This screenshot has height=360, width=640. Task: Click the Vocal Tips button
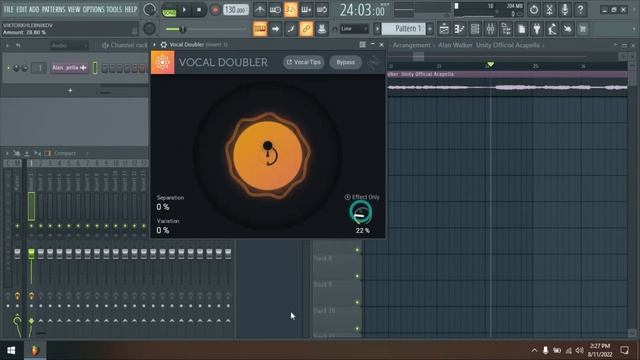click(304, 62)
